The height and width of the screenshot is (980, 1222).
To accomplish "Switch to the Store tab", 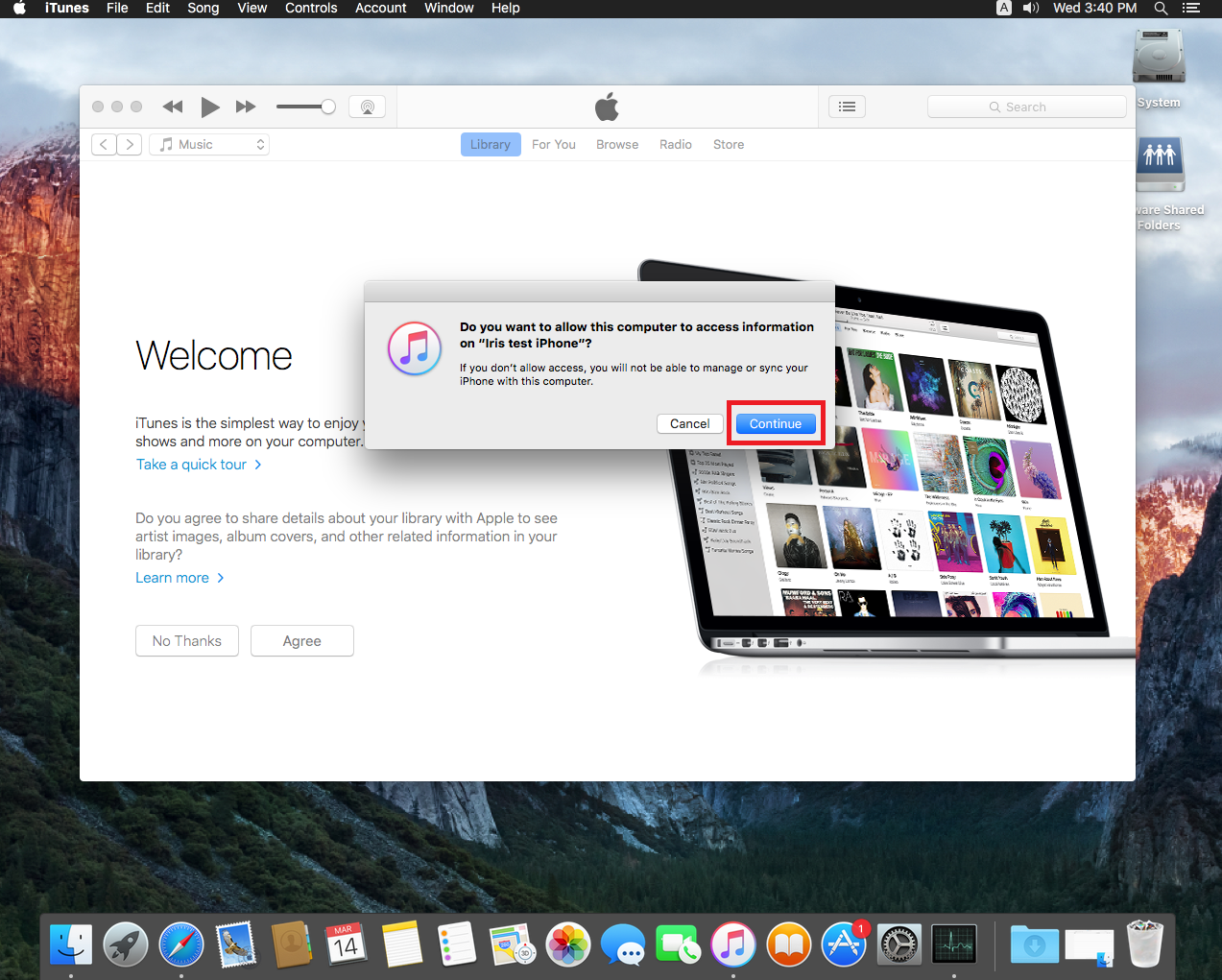I will 729,144.
